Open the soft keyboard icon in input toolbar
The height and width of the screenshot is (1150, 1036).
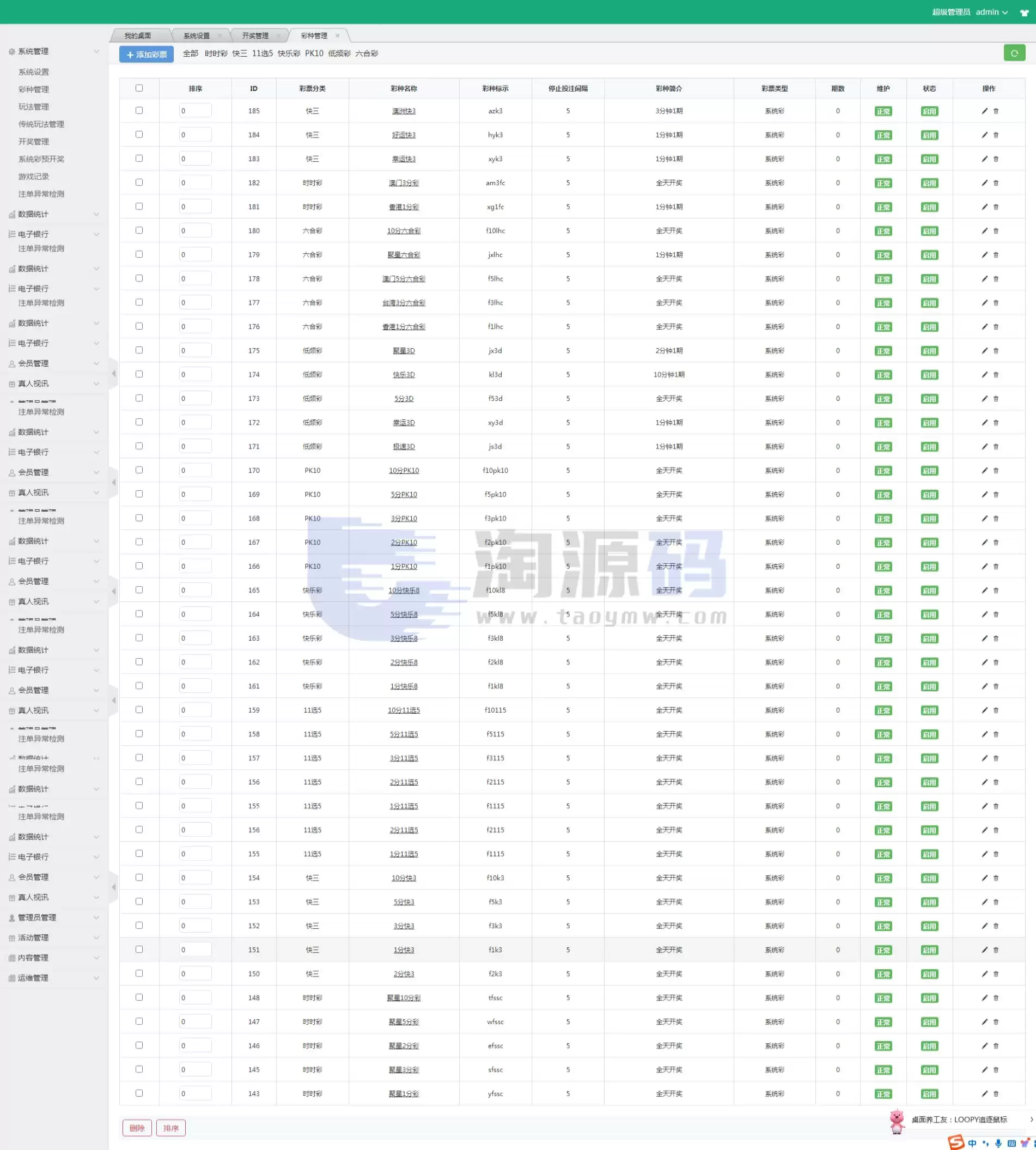tap(1011, 1143)
